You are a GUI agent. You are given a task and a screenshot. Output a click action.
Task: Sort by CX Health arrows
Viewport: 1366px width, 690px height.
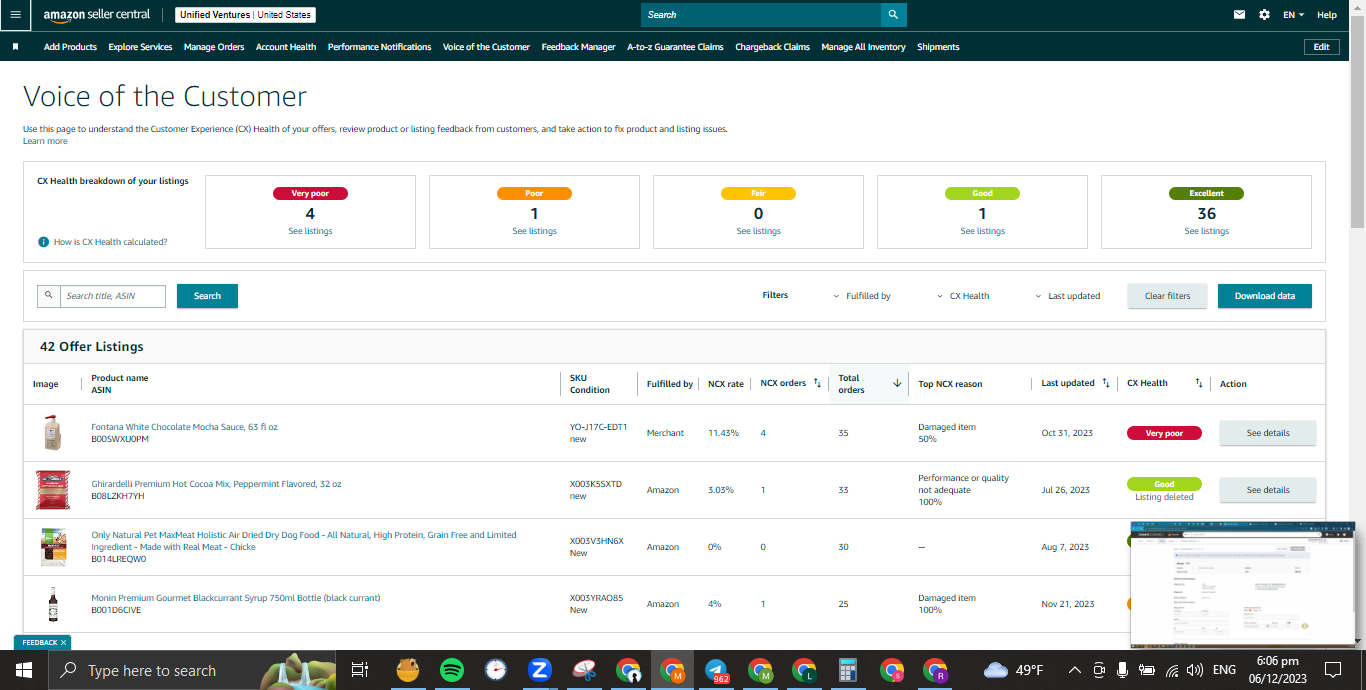click(1198, 383)
